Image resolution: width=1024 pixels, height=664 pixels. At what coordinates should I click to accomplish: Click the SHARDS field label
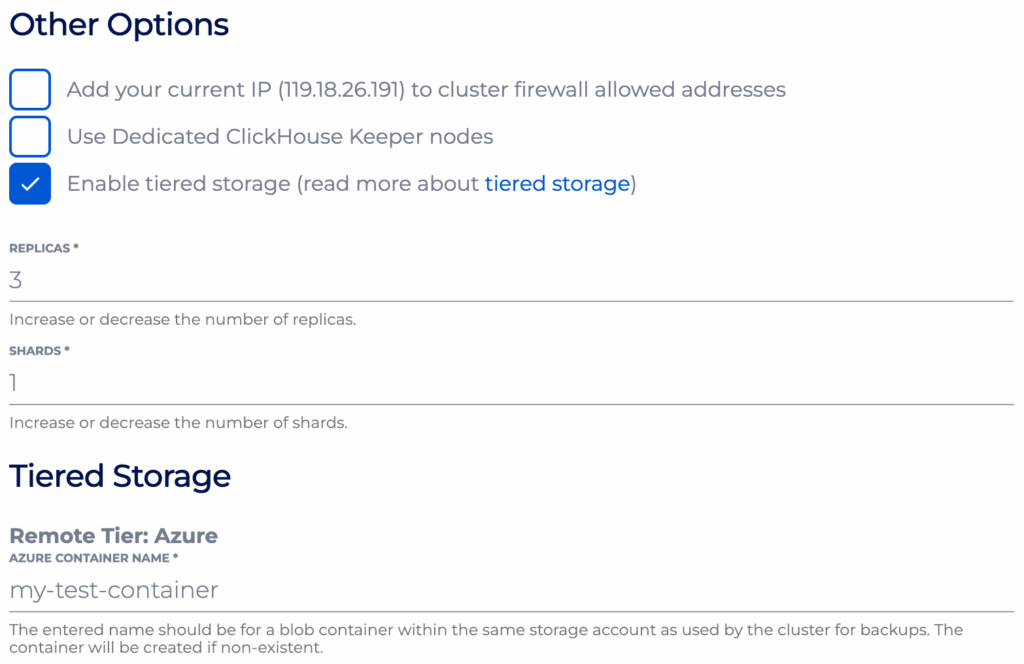[39, 351]
